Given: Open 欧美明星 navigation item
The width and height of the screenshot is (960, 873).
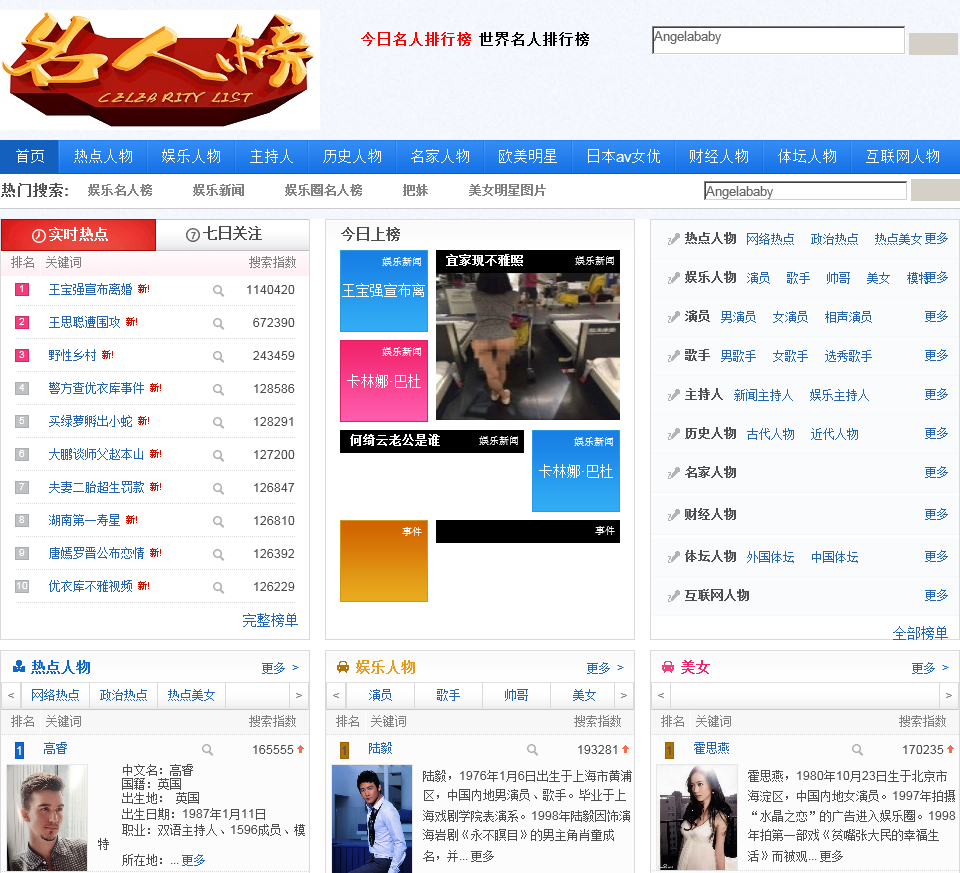Looking at the screenshot, I should click(x=528, y=157).
